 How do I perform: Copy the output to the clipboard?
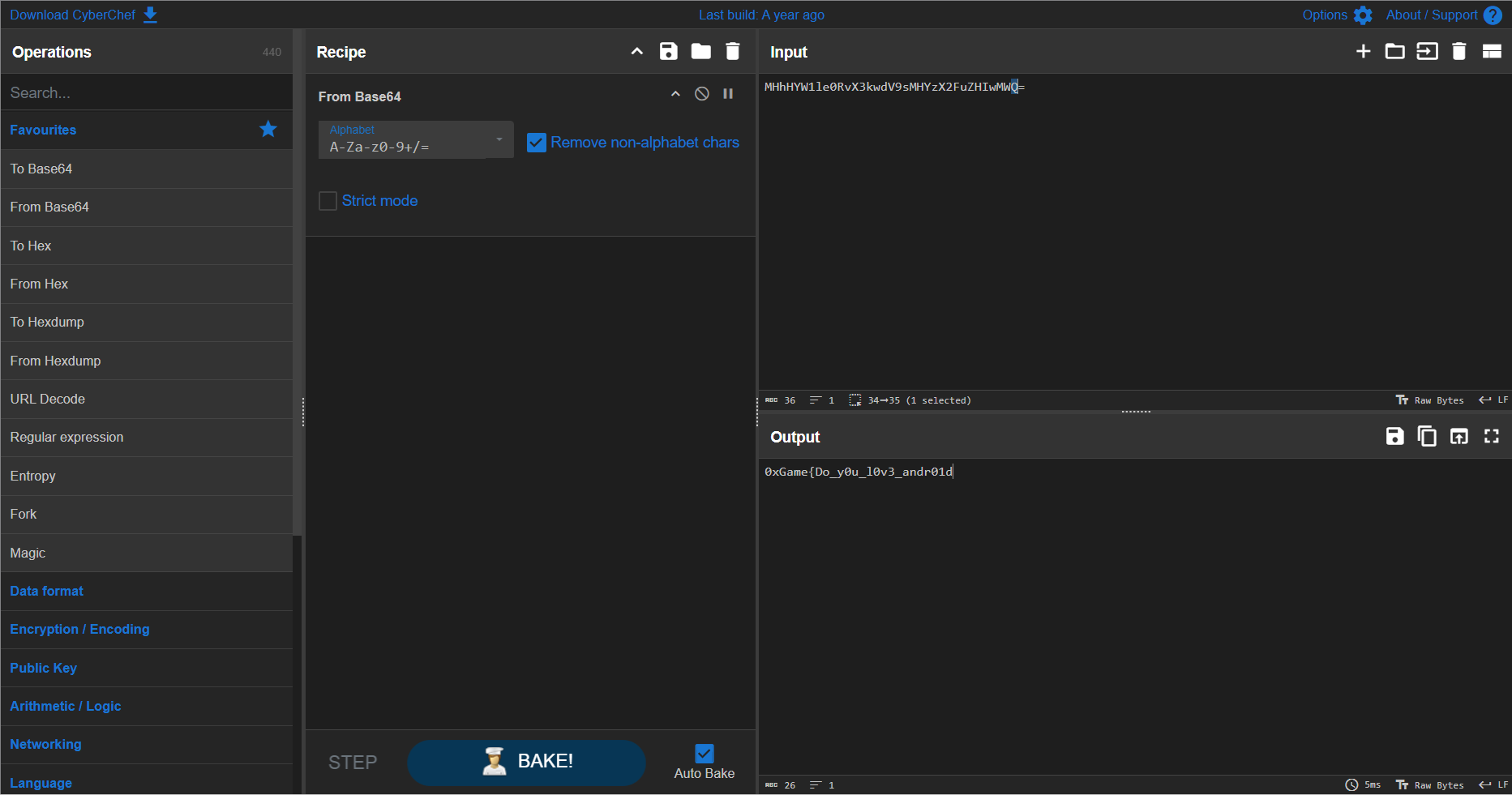point(1426,437)
